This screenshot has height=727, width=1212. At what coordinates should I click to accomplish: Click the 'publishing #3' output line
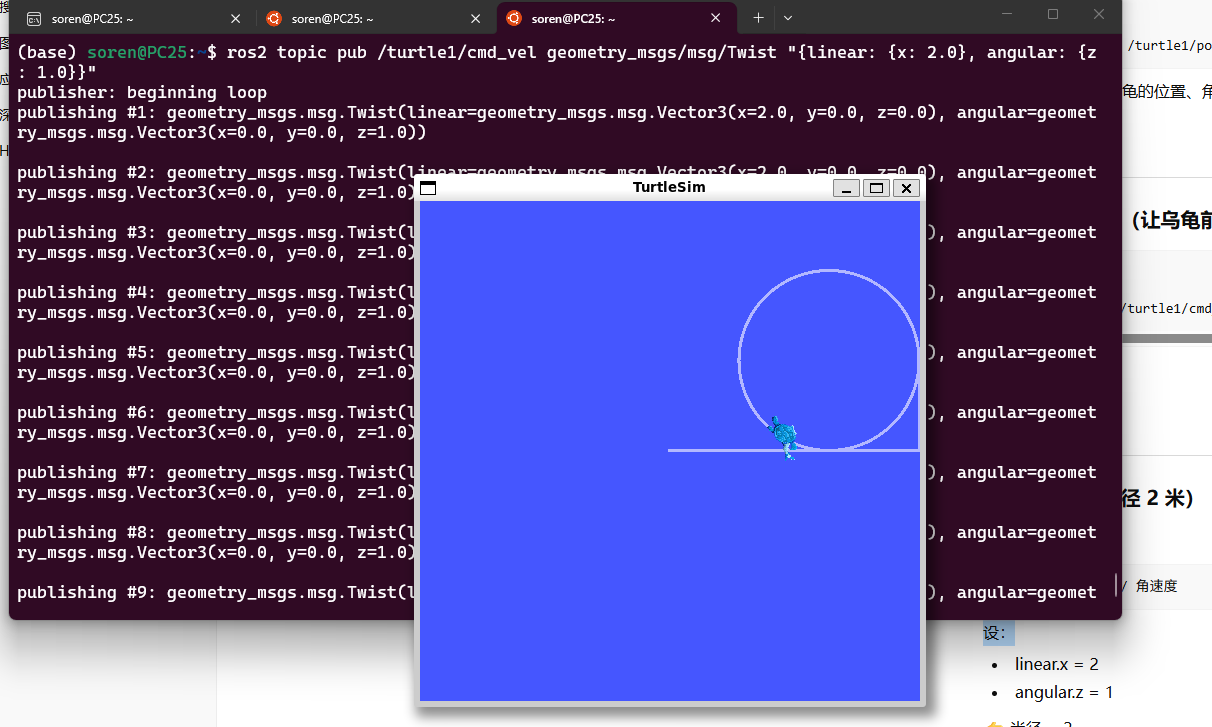pos(557,242)
